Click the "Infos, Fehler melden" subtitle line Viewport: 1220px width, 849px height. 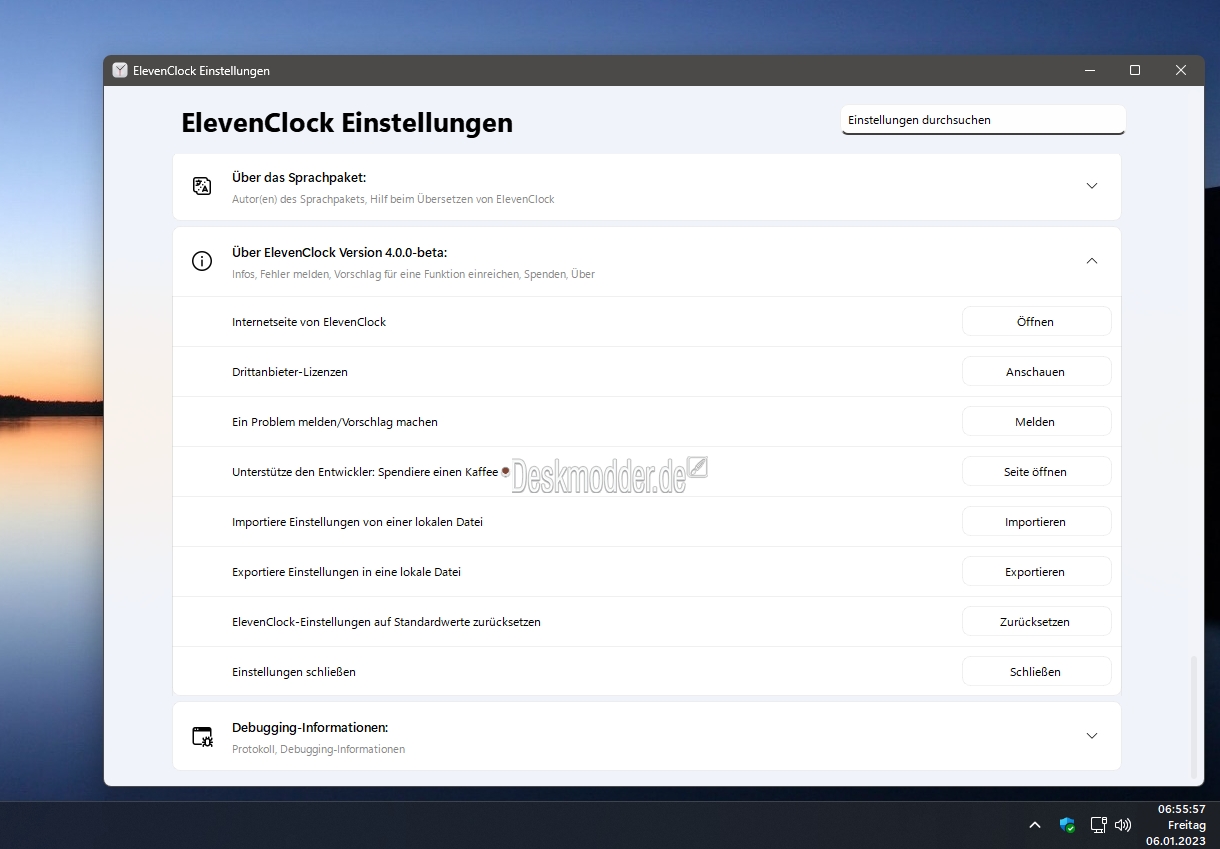click(413, 274)
